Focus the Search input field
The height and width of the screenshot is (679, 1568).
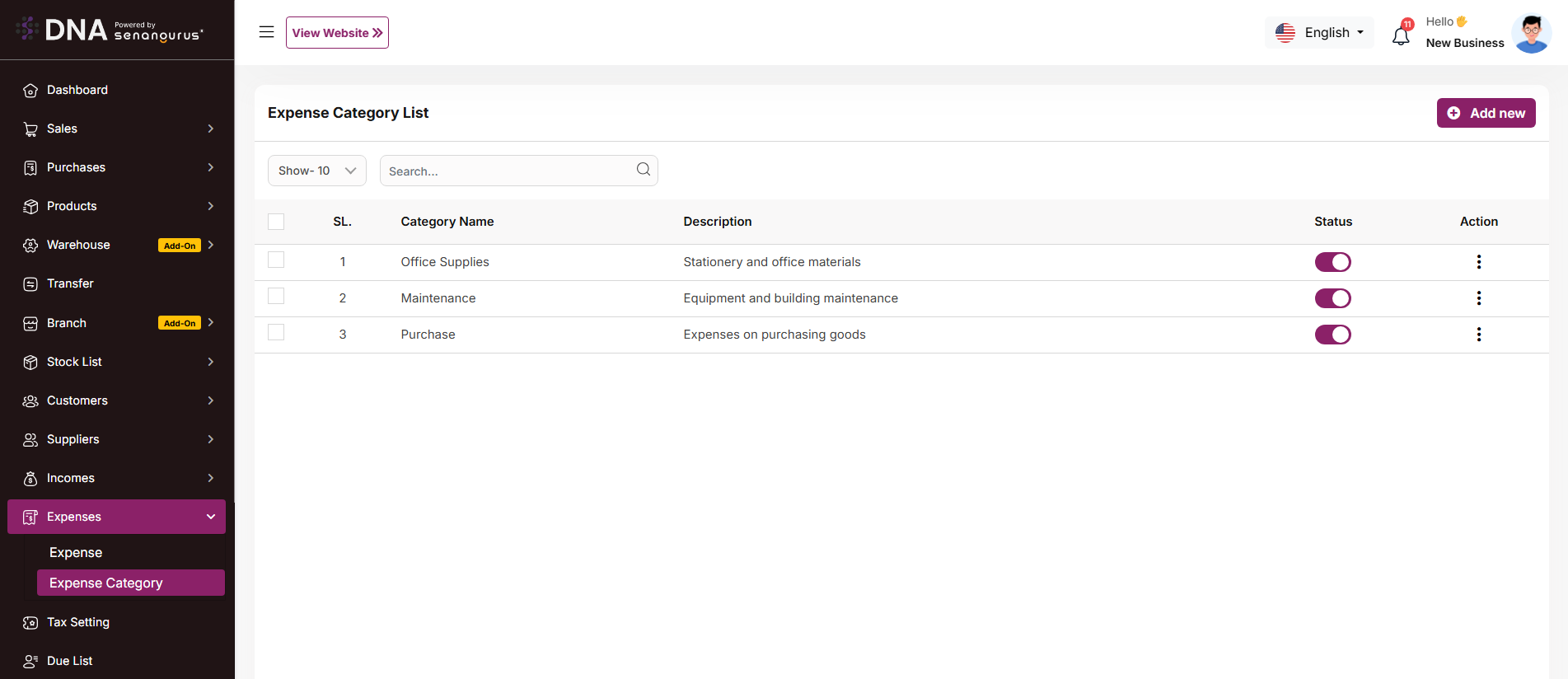pyautogui.click(x=507, y=171)
